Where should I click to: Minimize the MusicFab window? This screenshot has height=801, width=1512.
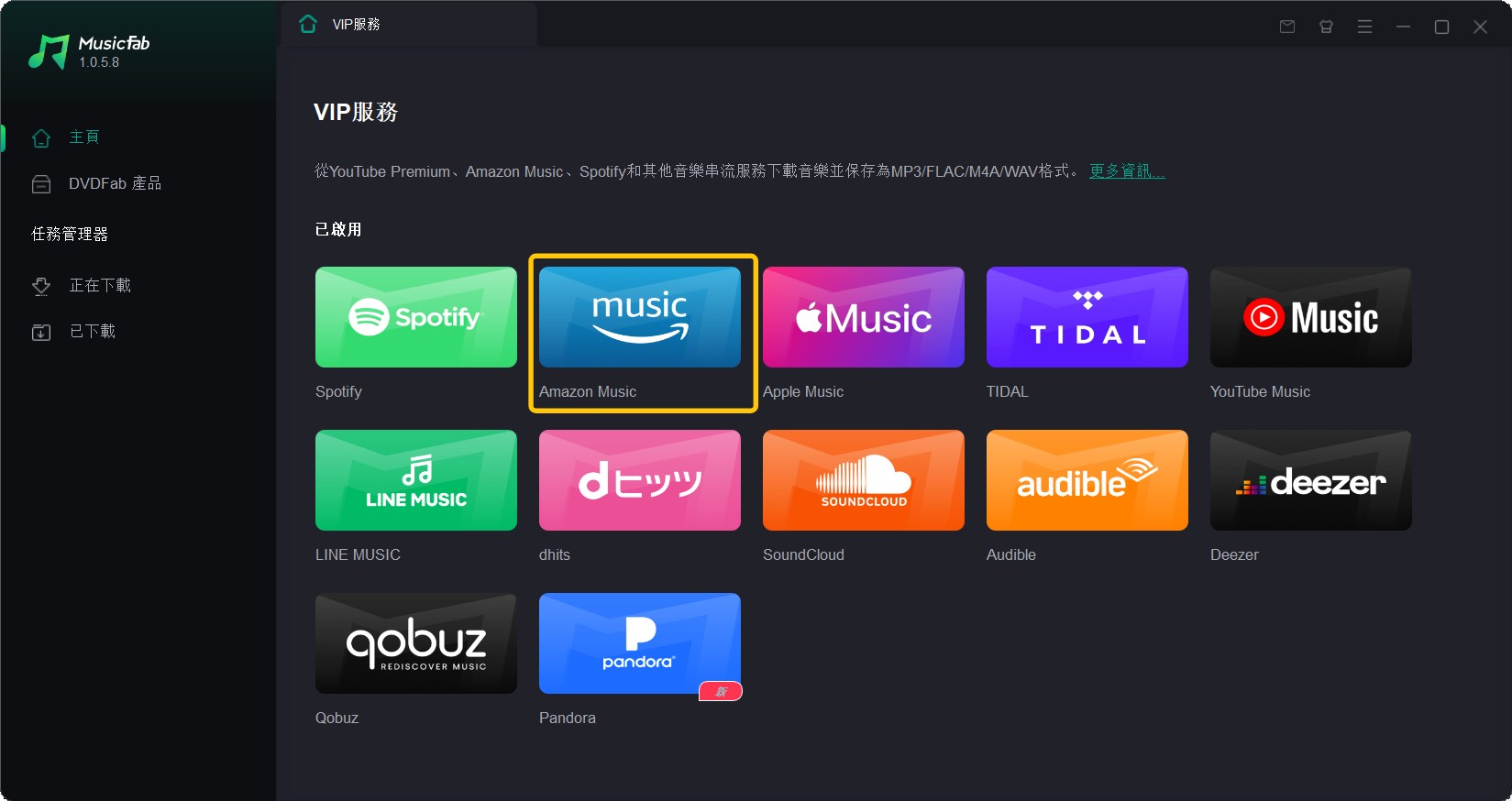(x=1403, y=27)
